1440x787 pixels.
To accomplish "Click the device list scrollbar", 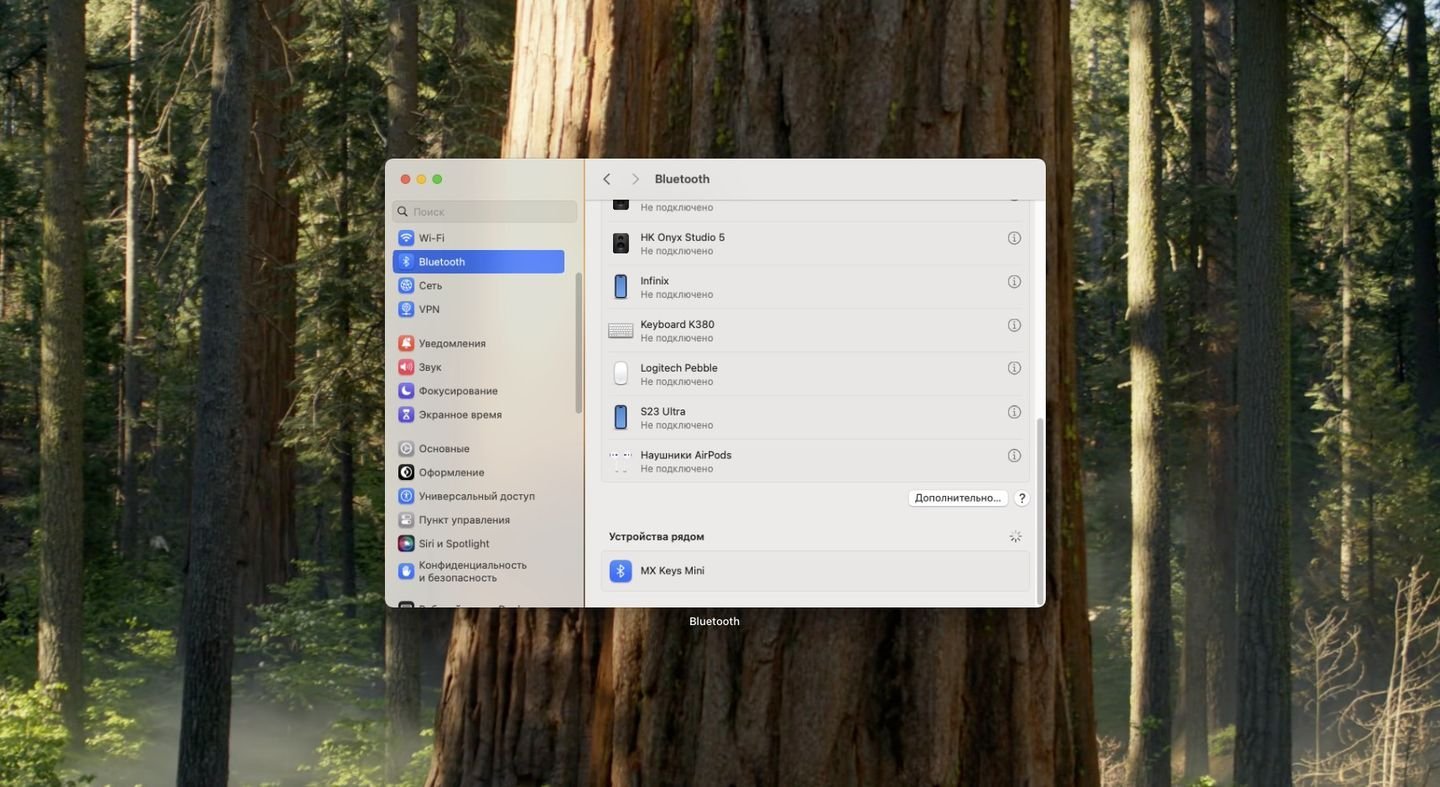I will pyautogui.click(x=1040, y=510).
